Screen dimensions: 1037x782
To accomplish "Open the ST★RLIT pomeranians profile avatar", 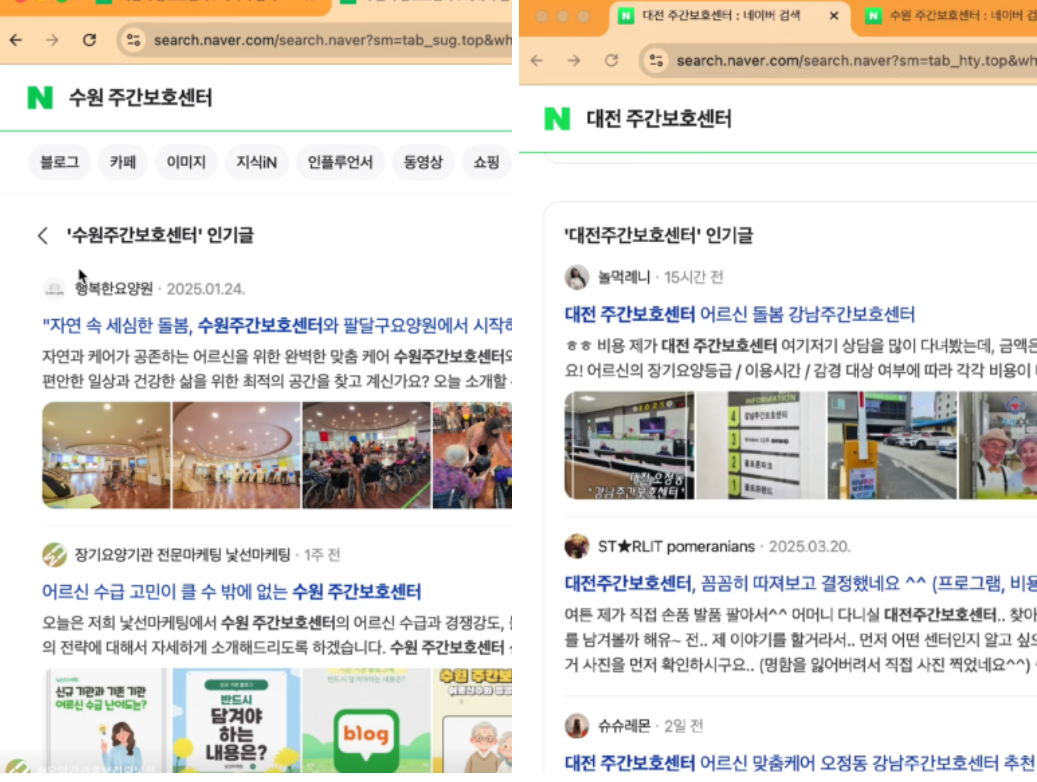I will click(577, 546).
